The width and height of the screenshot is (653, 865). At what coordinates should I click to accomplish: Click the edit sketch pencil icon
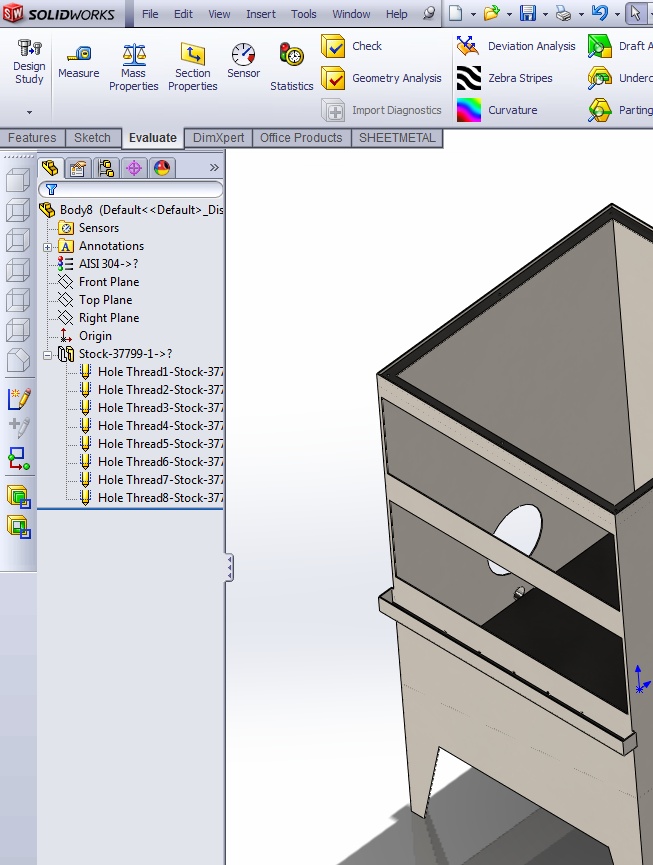click(19, 399)
